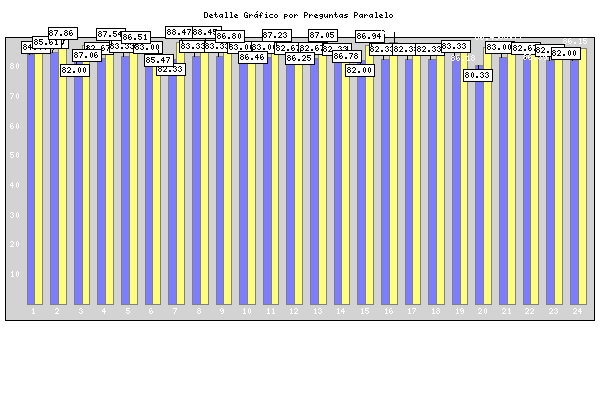The height and width of the screenshot is (400, 600).
Task: Select x-axis question number 17
Action: pyautogui.click(x=412, y=311)
